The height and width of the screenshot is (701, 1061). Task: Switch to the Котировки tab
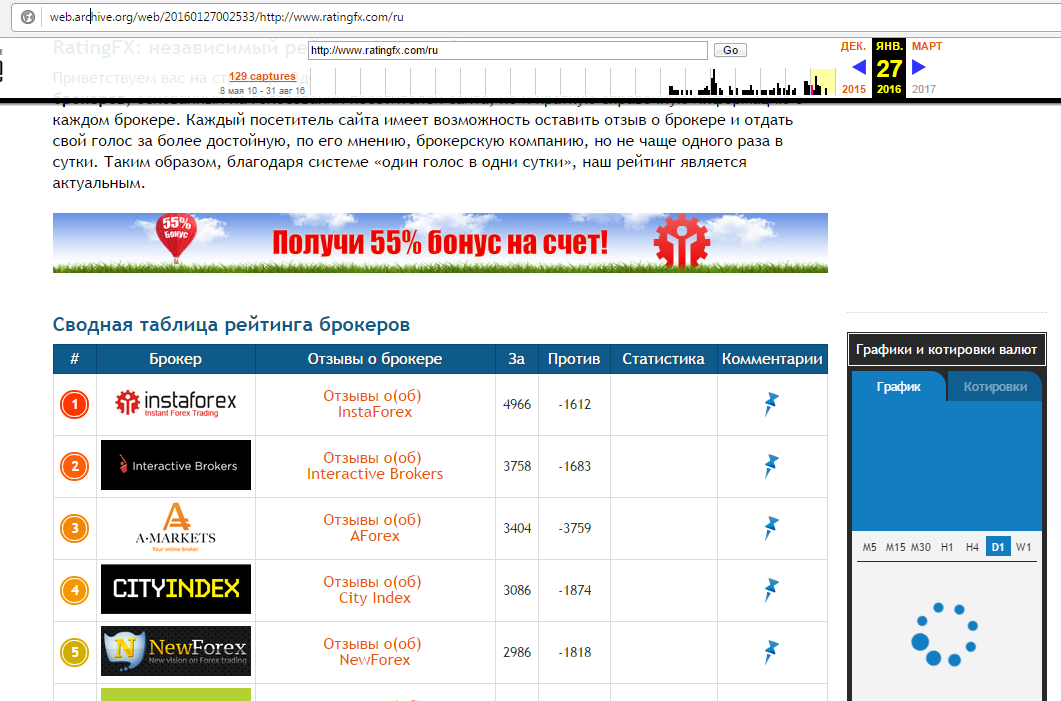[995, 387]
